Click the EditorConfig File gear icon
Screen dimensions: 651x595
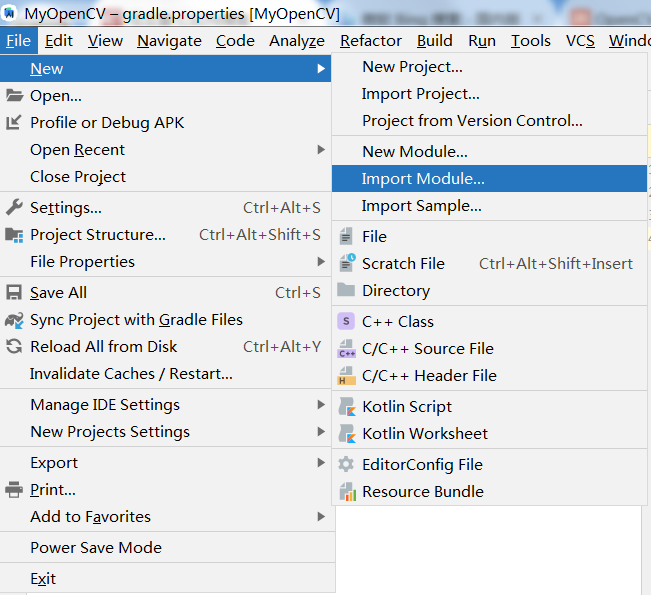[x=346, y=465]
